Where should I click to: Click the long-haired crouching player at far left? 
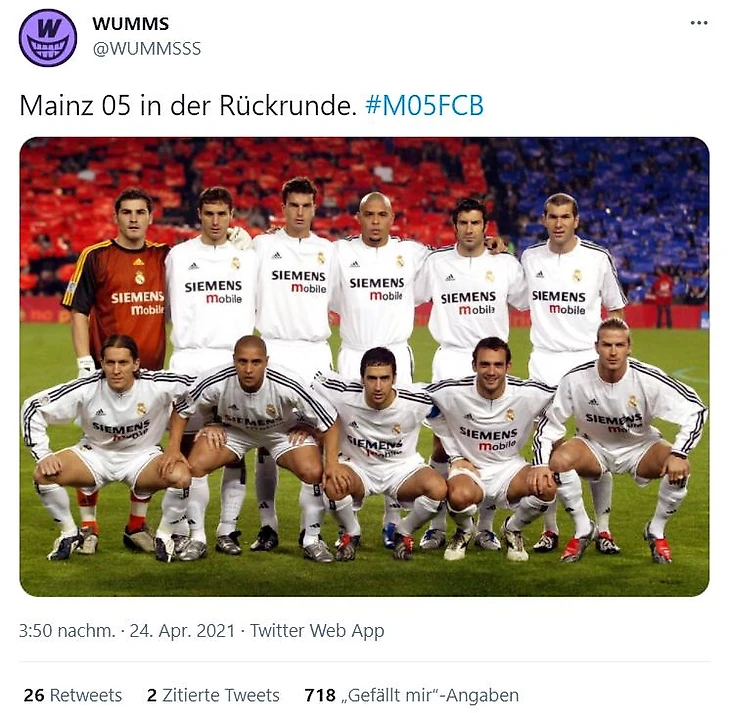[109, 438]
